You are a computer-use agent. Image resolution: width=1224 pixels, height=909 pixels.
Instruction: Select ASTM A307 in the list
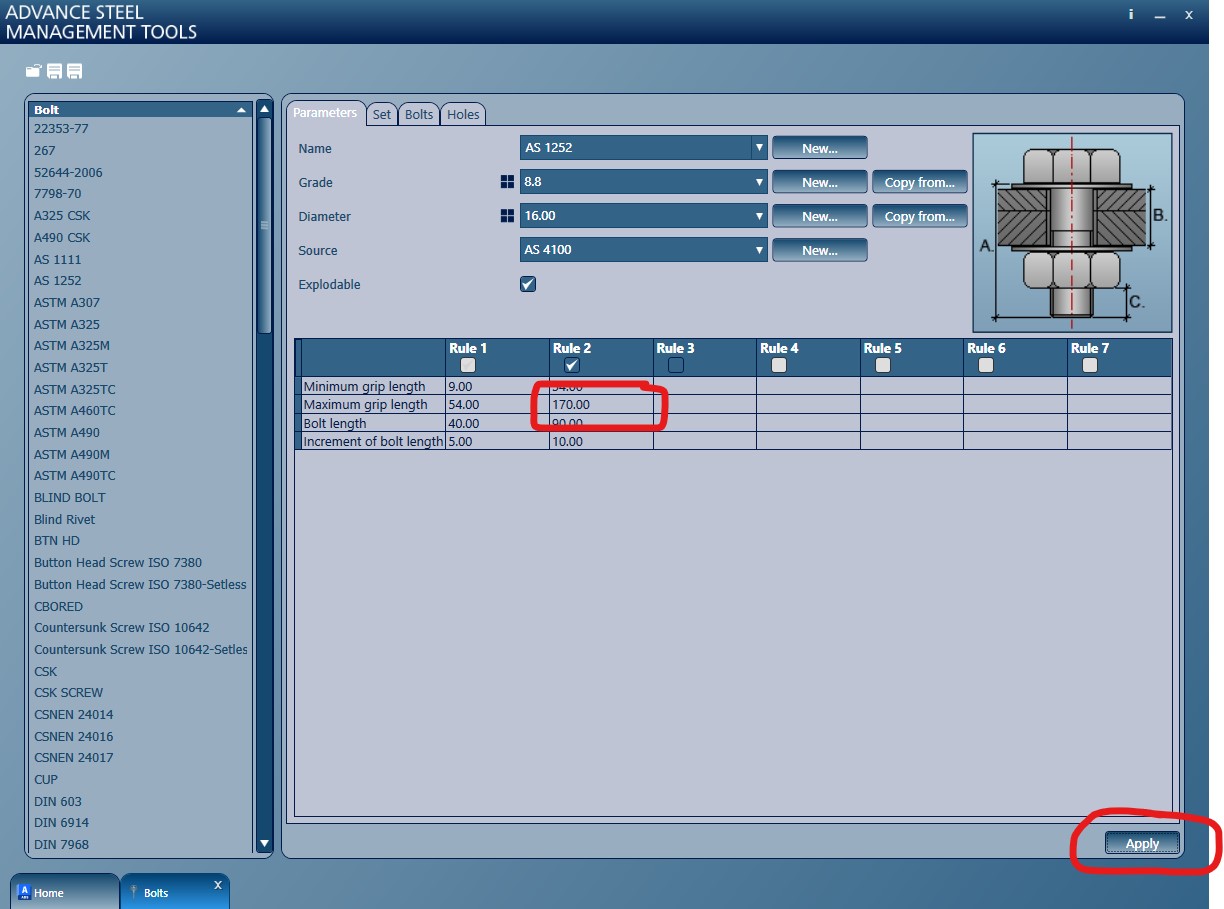pyautogui.click(x=67, y=302)
